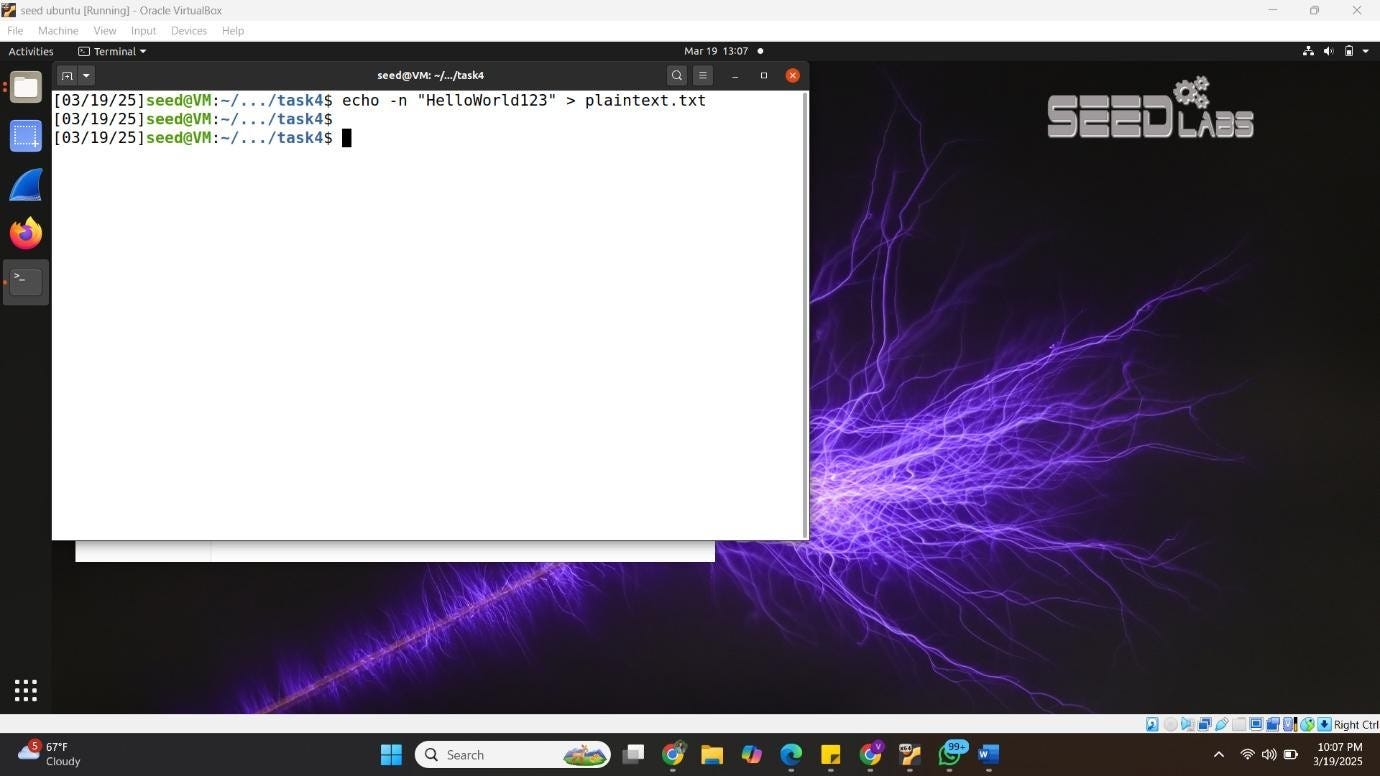Open Windows Wi-Fi settings icon
This screenshot has height=776, width=1380.
pyautogui.click(x=1247, y=754)
